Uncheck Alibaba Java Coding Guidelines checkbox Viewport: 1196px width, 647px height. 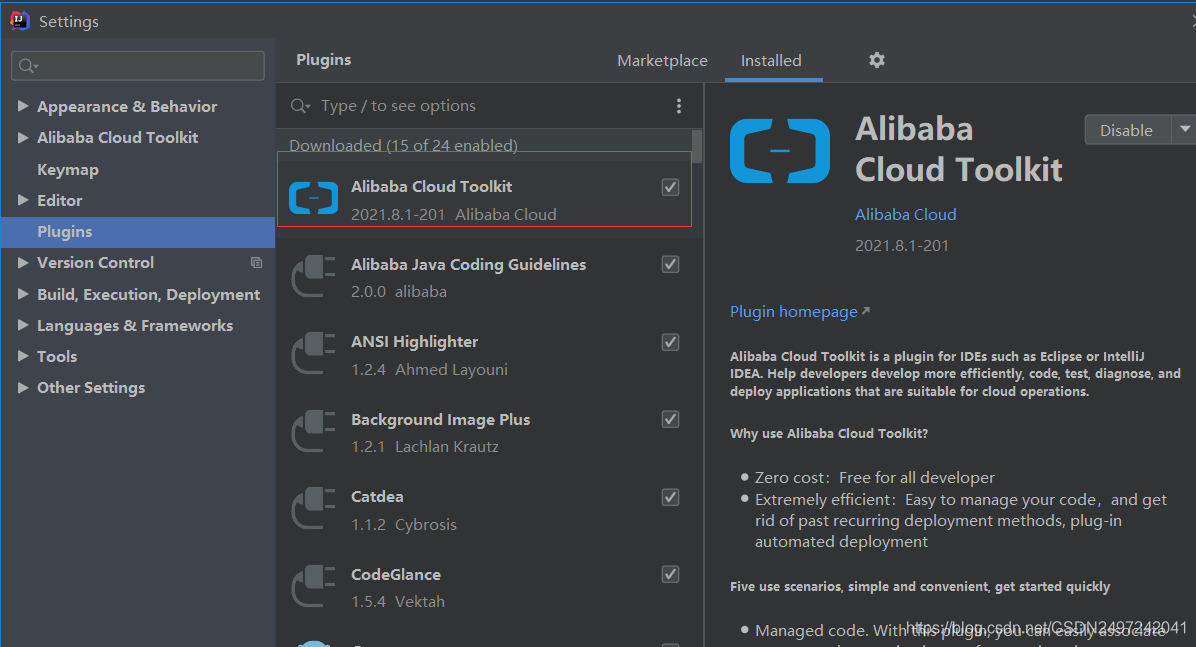point(670,264)
